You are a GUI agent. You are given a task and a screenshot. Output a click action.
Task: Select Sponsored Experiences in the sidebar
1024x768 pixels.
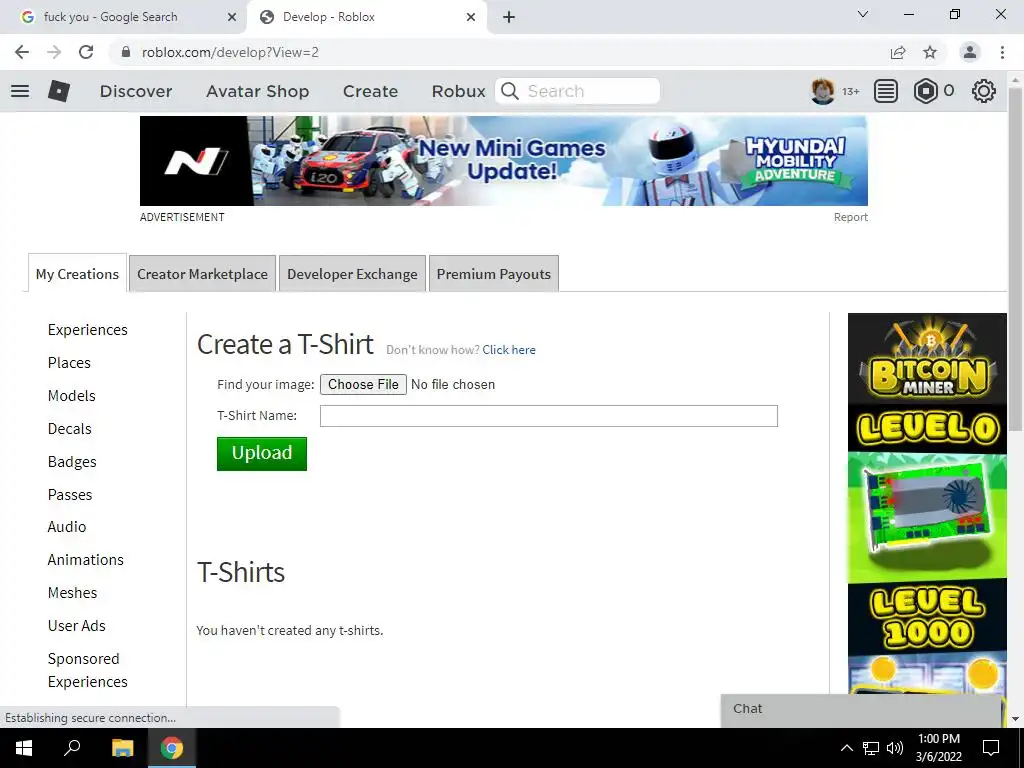[88, 670]
